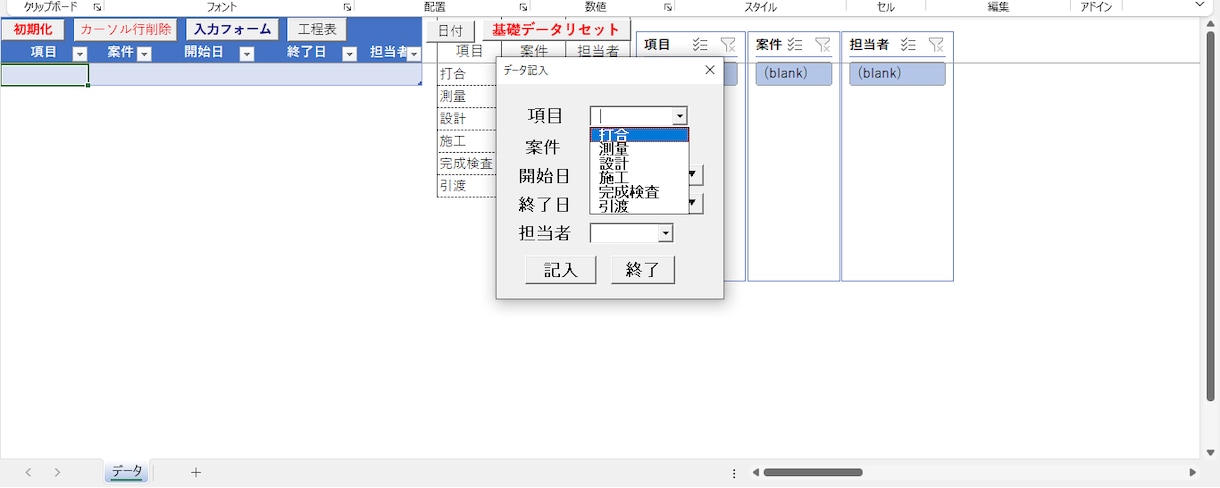The height and width of the screenshot is (488, 1220).
Task: Select 引渡 in the open dropdown list
Action: (x=639, y=205)
